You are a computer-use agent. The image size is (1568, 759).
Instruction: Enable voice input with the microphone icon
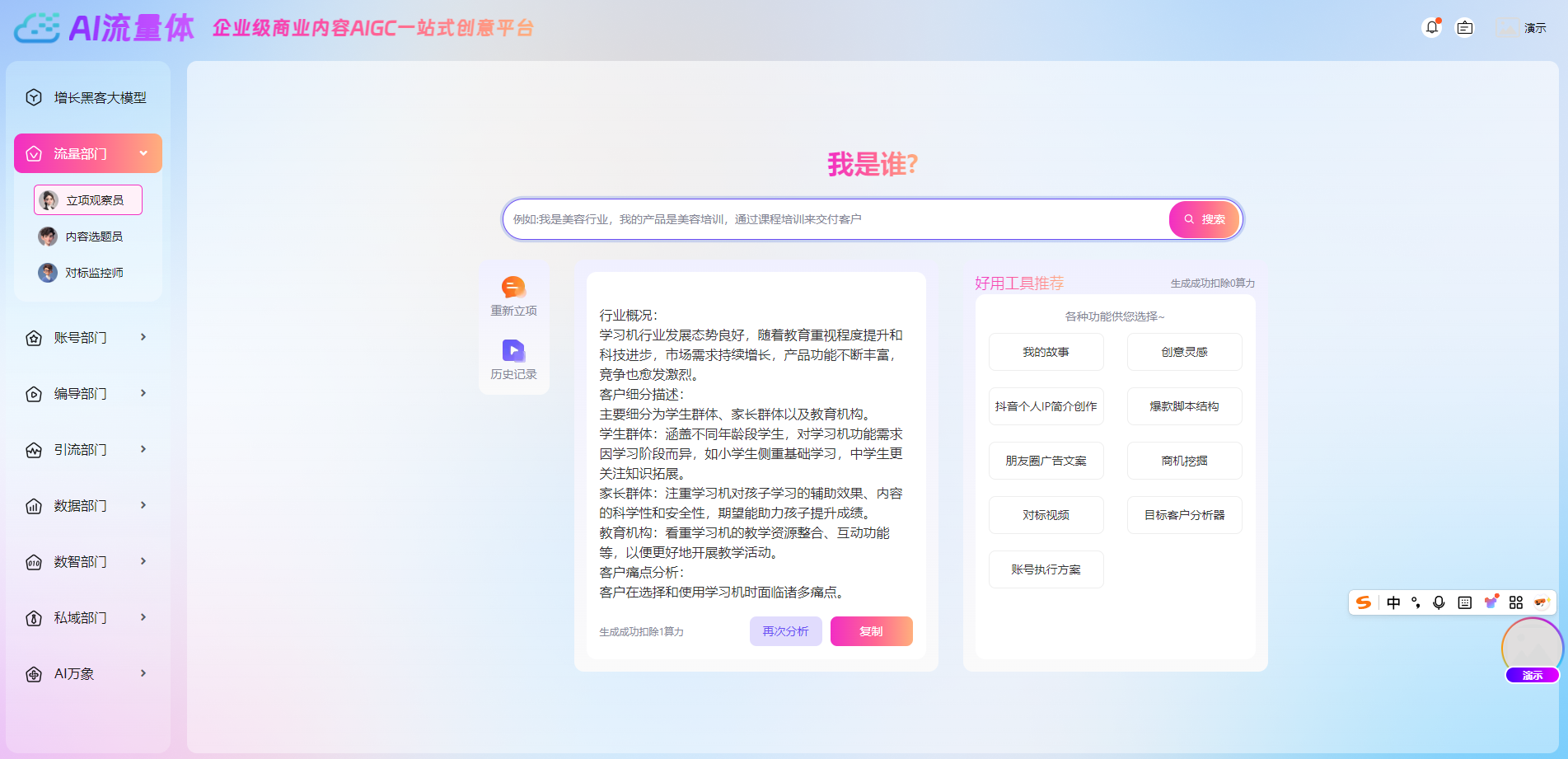[1439, 602]
